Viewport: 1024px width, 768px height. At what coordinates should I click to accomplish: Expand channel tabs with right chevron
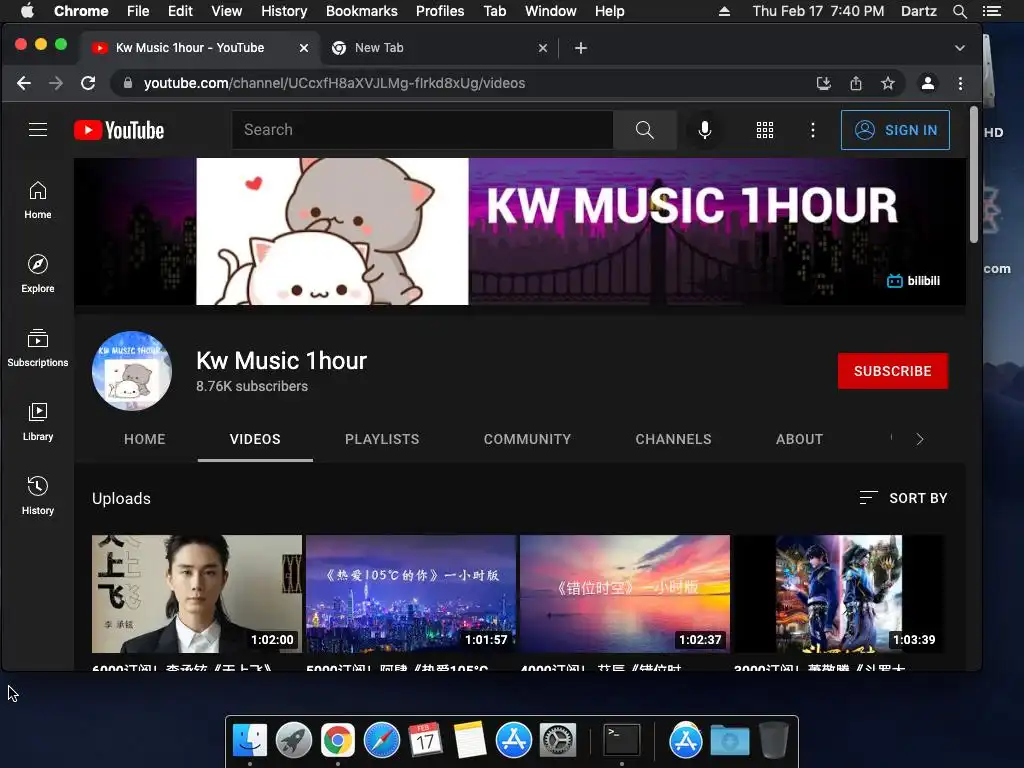click(x=920, y=440)
